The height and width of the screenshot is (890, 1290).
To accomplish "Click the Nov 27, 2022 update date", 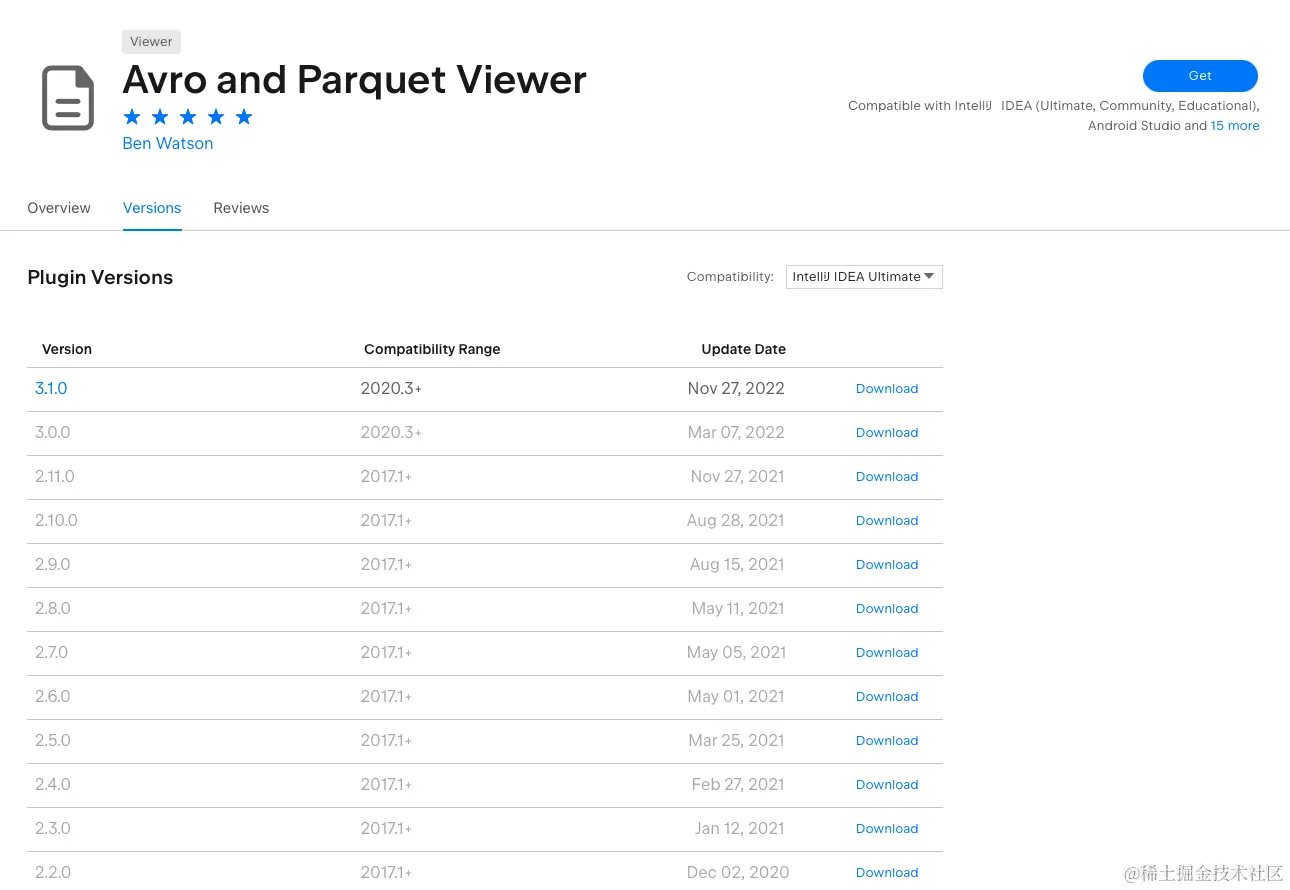I will pos(736,389).
